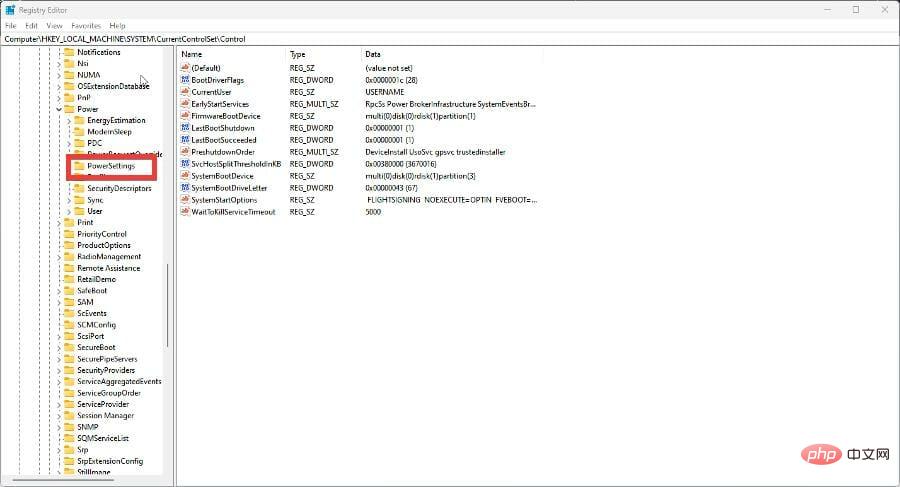Select the Remote Assistance tree key
The width and height of the screenshot is (900, 487).
108,268
